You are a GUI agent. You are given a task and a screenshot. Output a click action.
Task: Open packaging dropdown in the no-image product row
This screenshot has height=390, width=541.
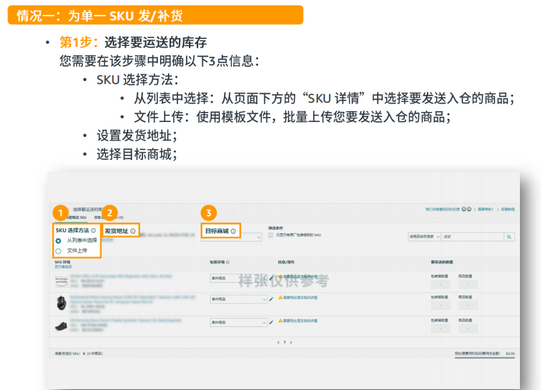click(x=239, y=278)
